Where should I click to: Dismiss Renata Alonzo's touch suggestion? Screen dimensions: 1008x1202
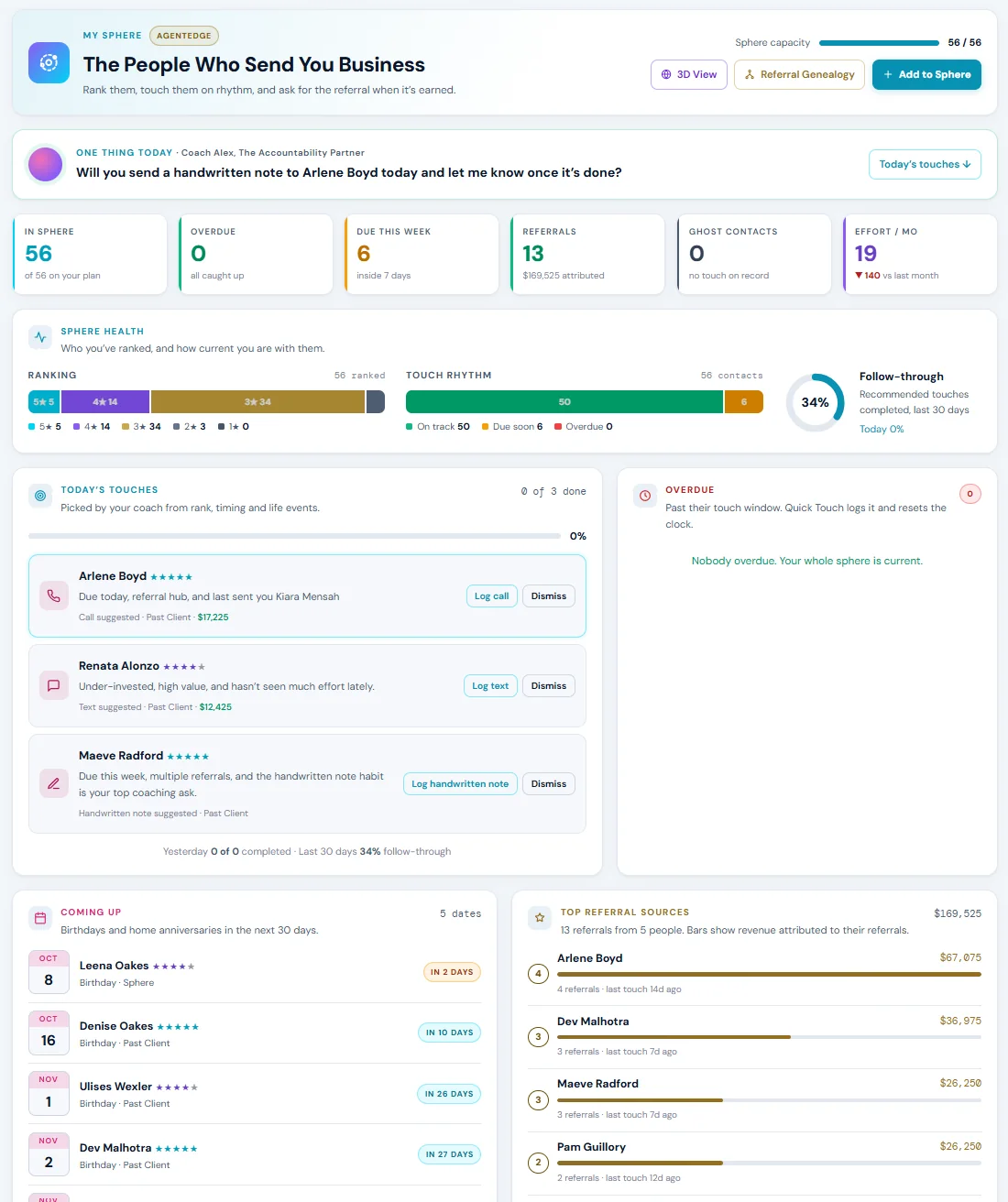549,685
